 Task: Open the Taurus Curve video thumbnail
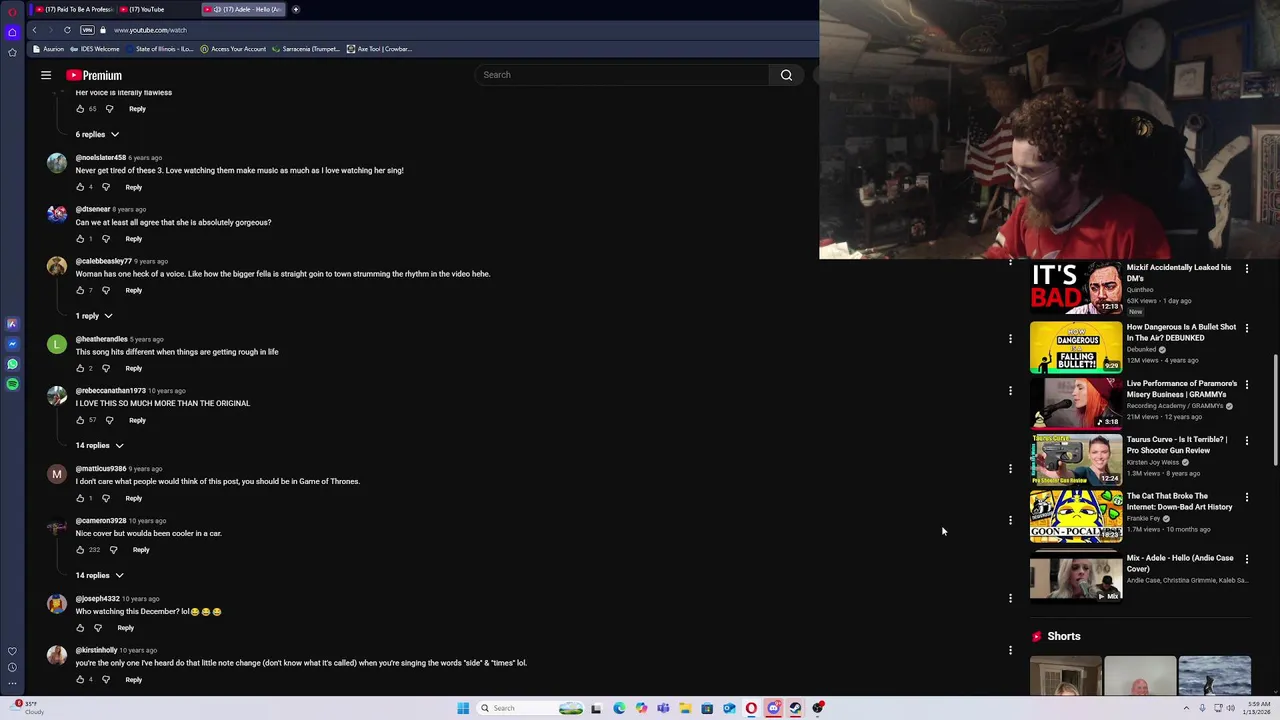(1076, 459)
